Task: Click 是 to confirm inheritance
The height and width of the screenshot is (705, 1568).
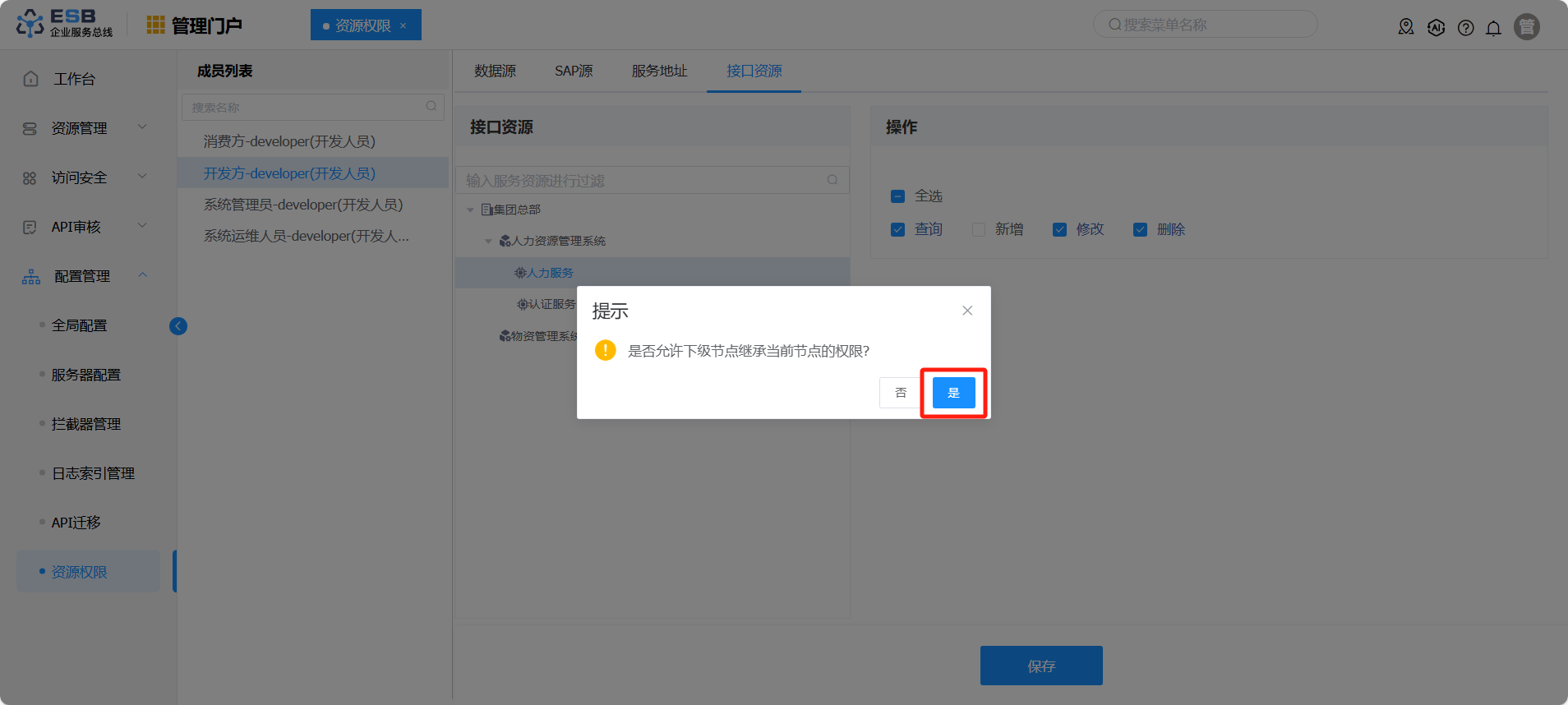Action: [x=953, y=393]
